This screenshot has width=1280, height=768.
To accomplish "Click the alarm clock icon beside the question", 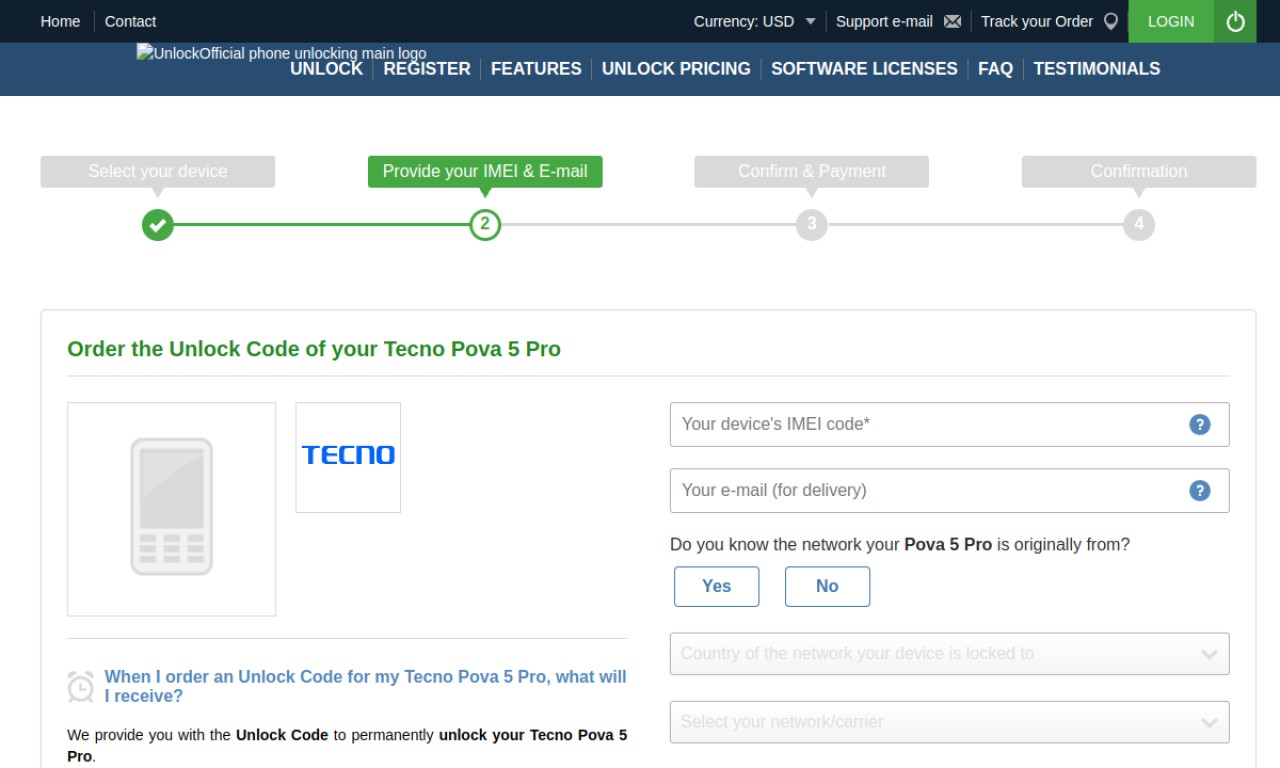I will (x=81, y=686).
